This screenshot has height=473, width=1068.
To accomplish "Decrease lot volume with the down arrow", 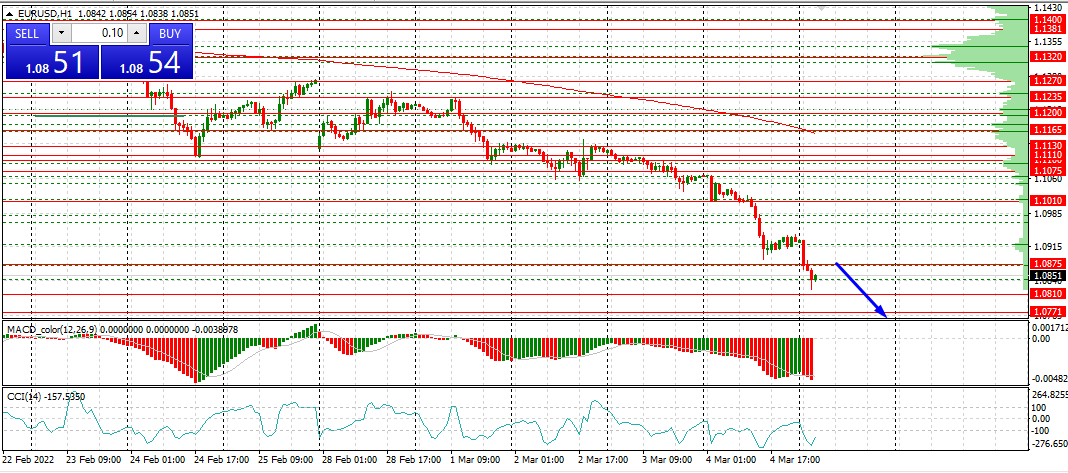I will click(x=62, y=33).
